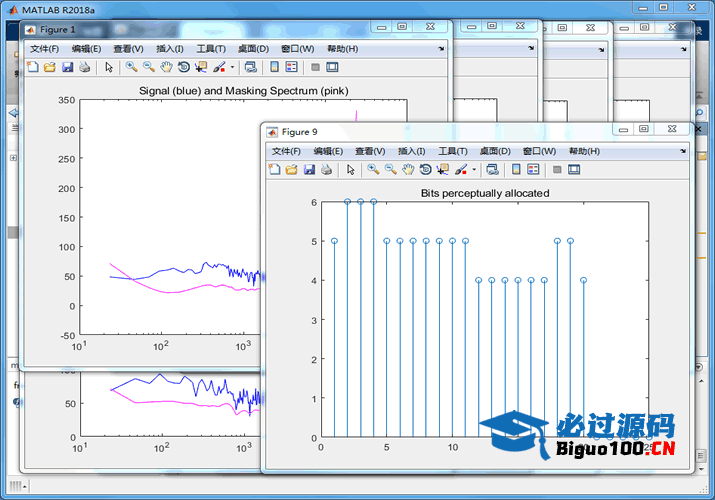The width and height of the screenshot is (715, 500).
Task: Select Pan hand tool in Figure 1
Action: pos(166,67)
